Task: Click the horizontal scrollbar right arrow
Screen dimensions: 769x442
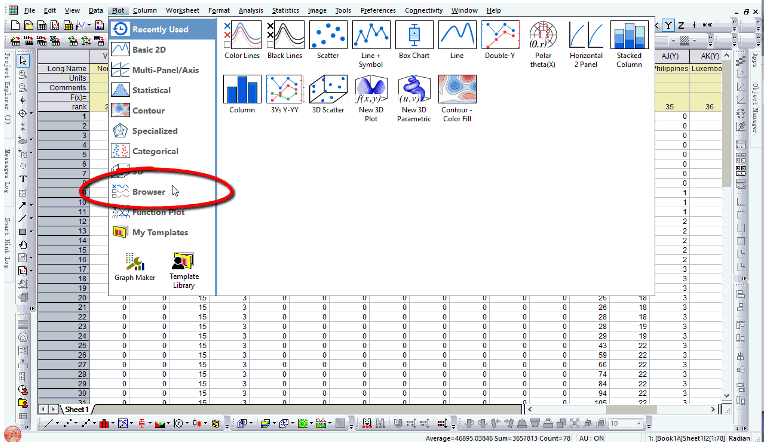Action: coord(714,409)
